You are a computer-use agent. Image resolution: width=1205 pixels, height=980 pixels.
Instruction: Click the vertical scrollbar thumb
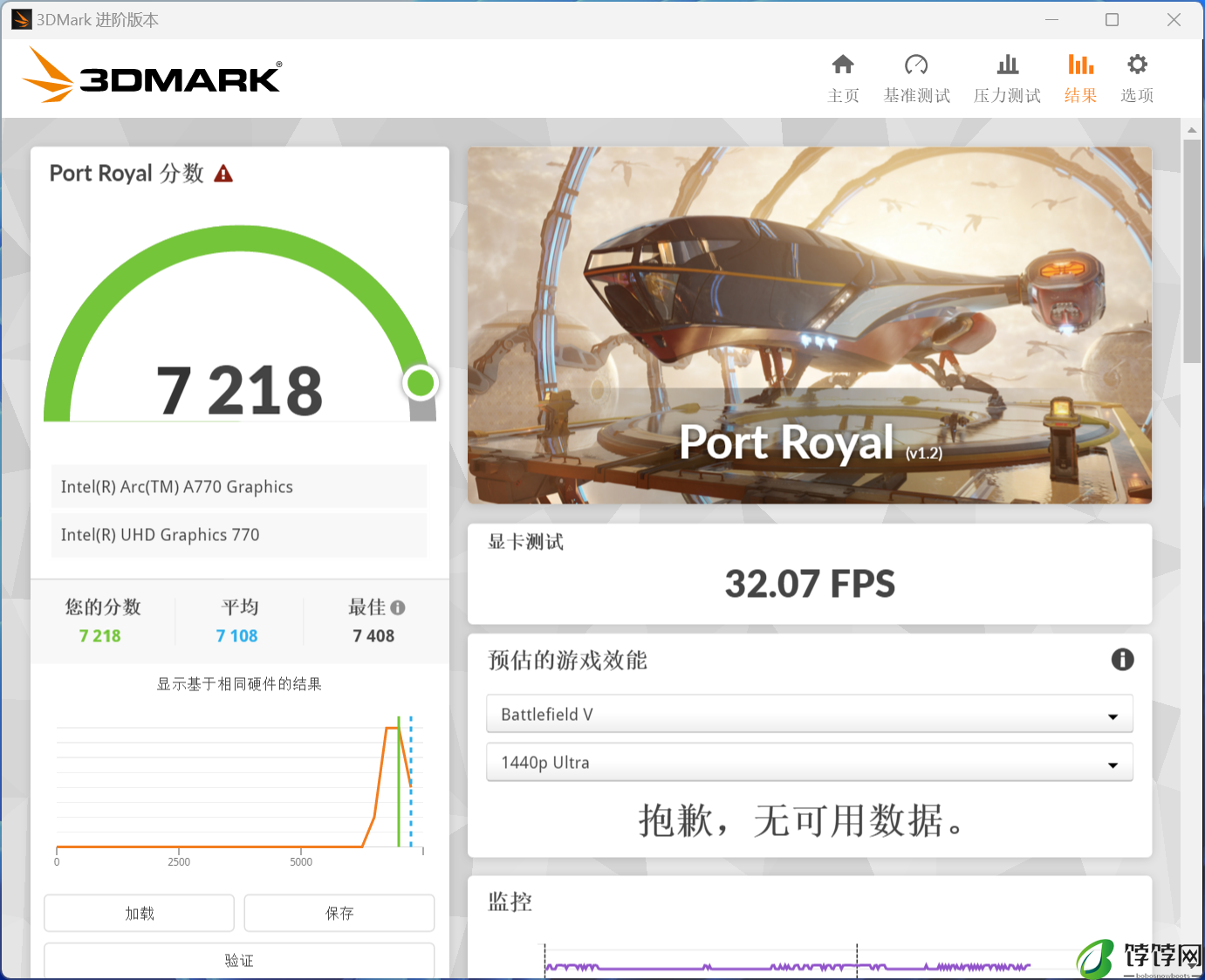click(1192, 251)
